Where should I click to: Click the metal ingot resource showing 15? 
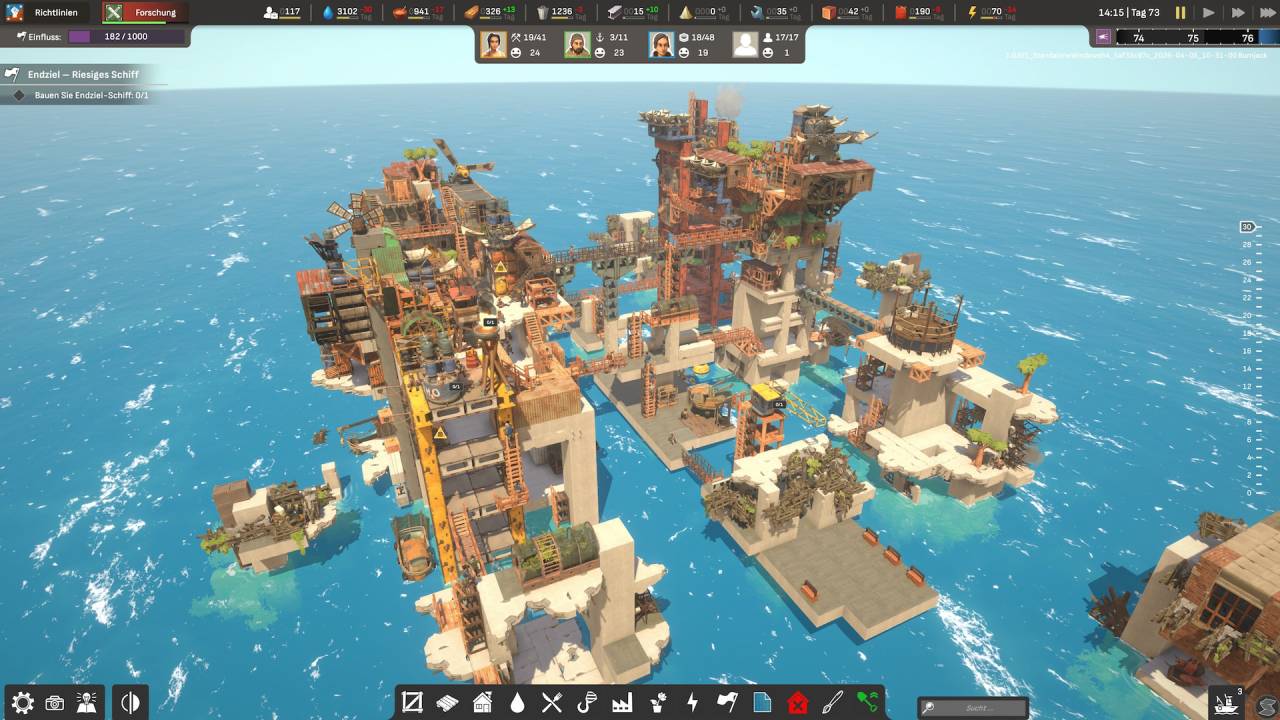click(632, 12)
